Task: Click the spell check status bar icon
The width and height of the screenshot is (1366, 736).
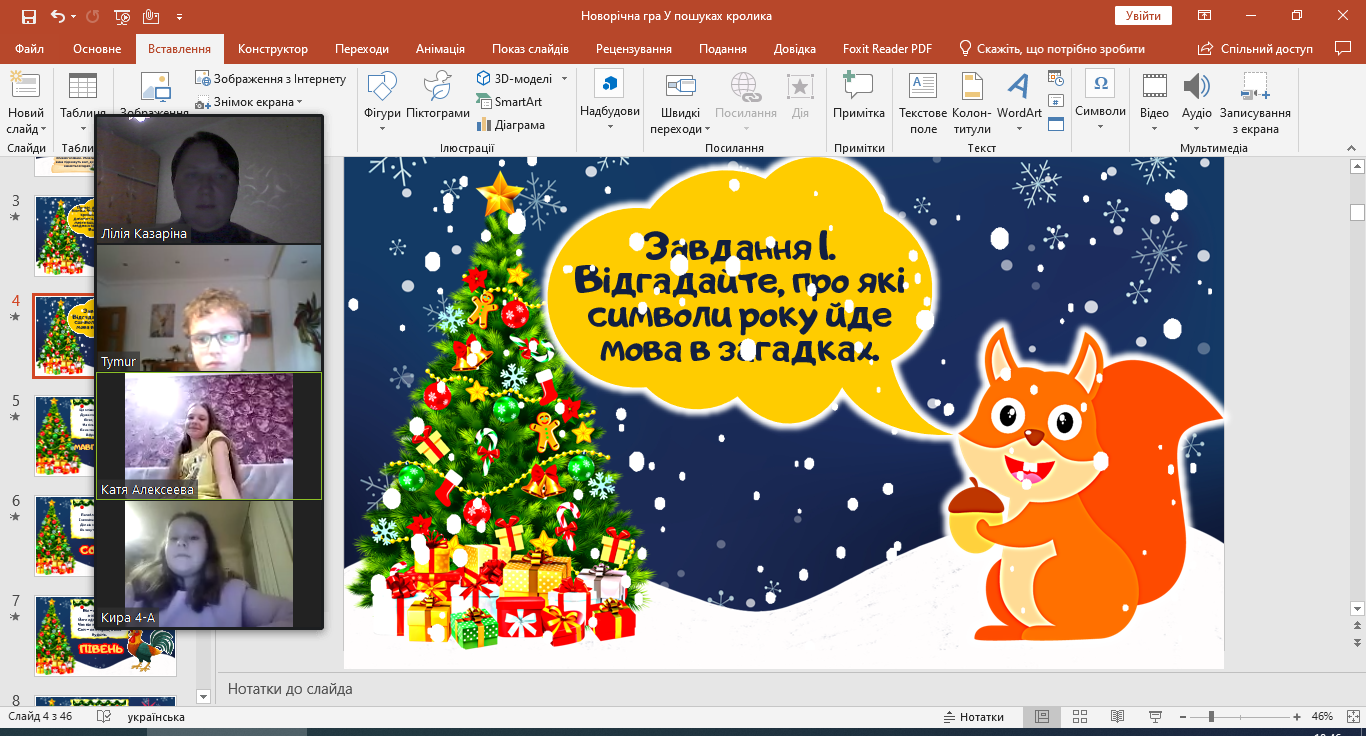Action: (x=103, y=717)
